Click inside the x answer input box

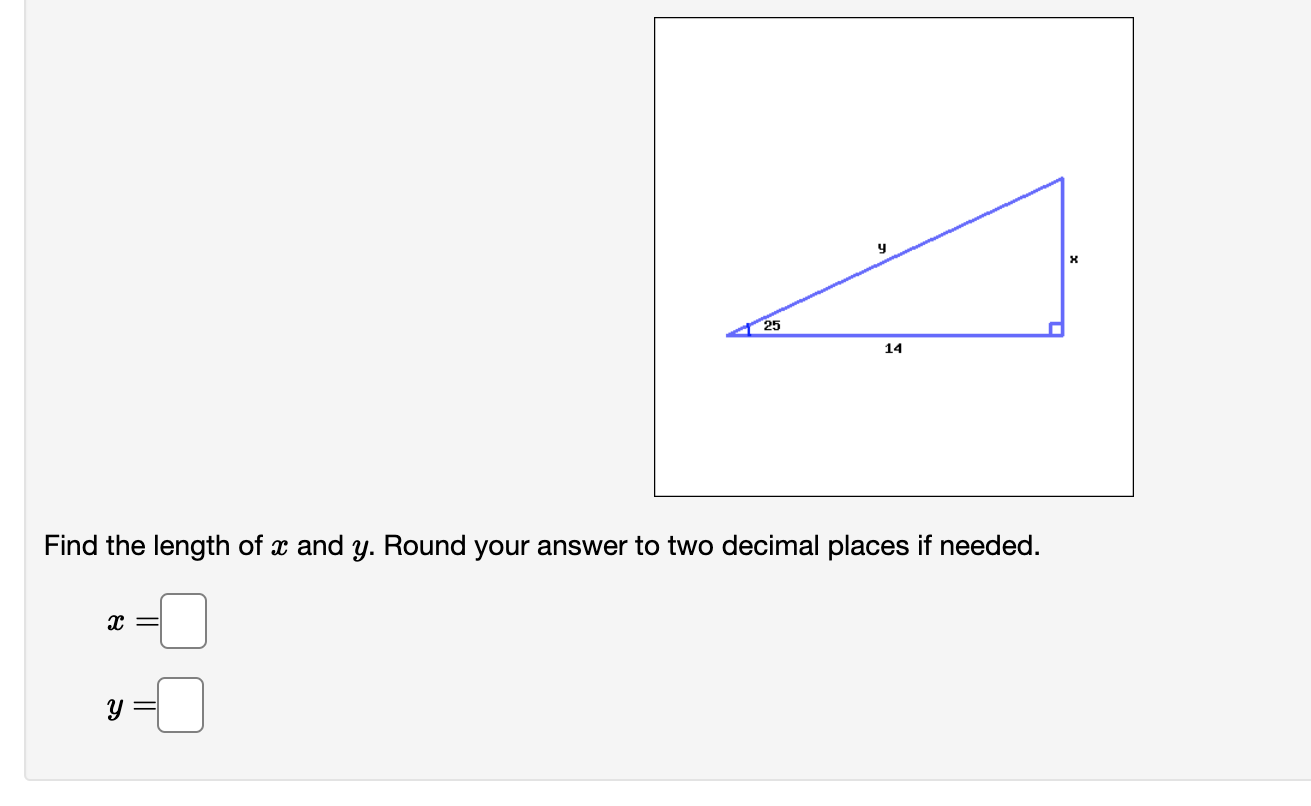(183, 620)
